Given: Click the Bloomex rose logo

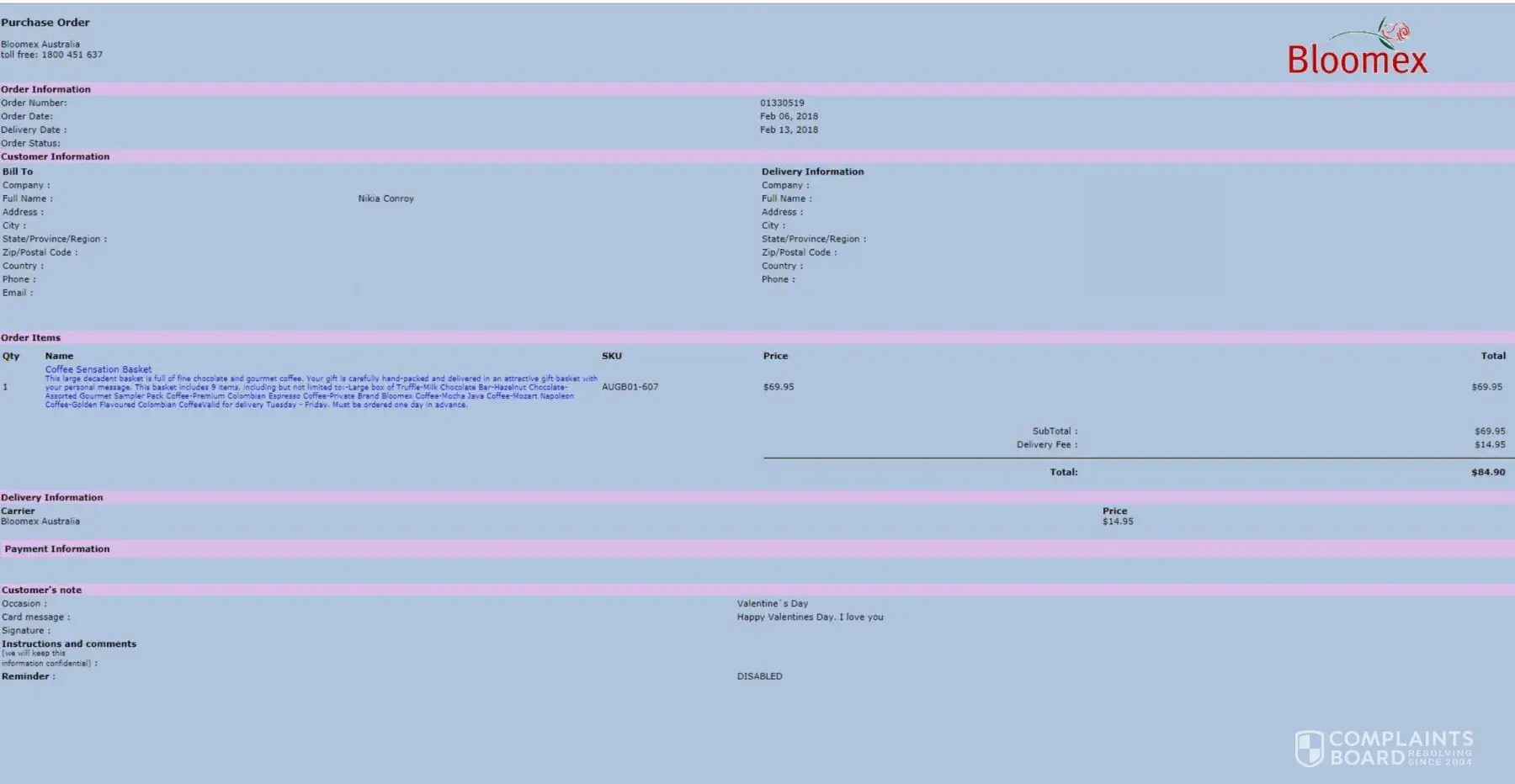Looking at the screenshot, I should [1358, 46].
